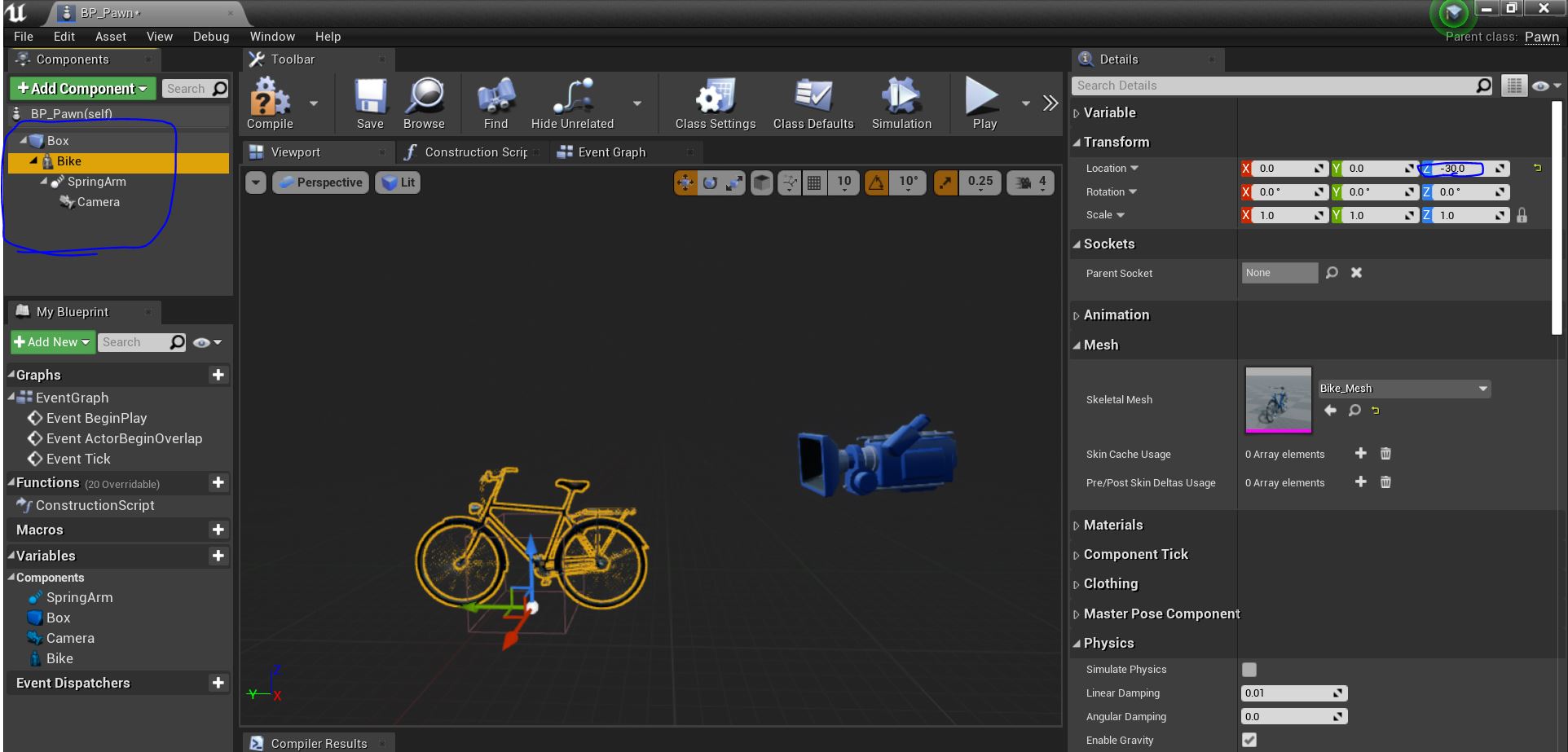The width and height of the screenshot is (1568, 752).
Task: Click the Browse toolbar icon
Action: (x=424, y=98)
